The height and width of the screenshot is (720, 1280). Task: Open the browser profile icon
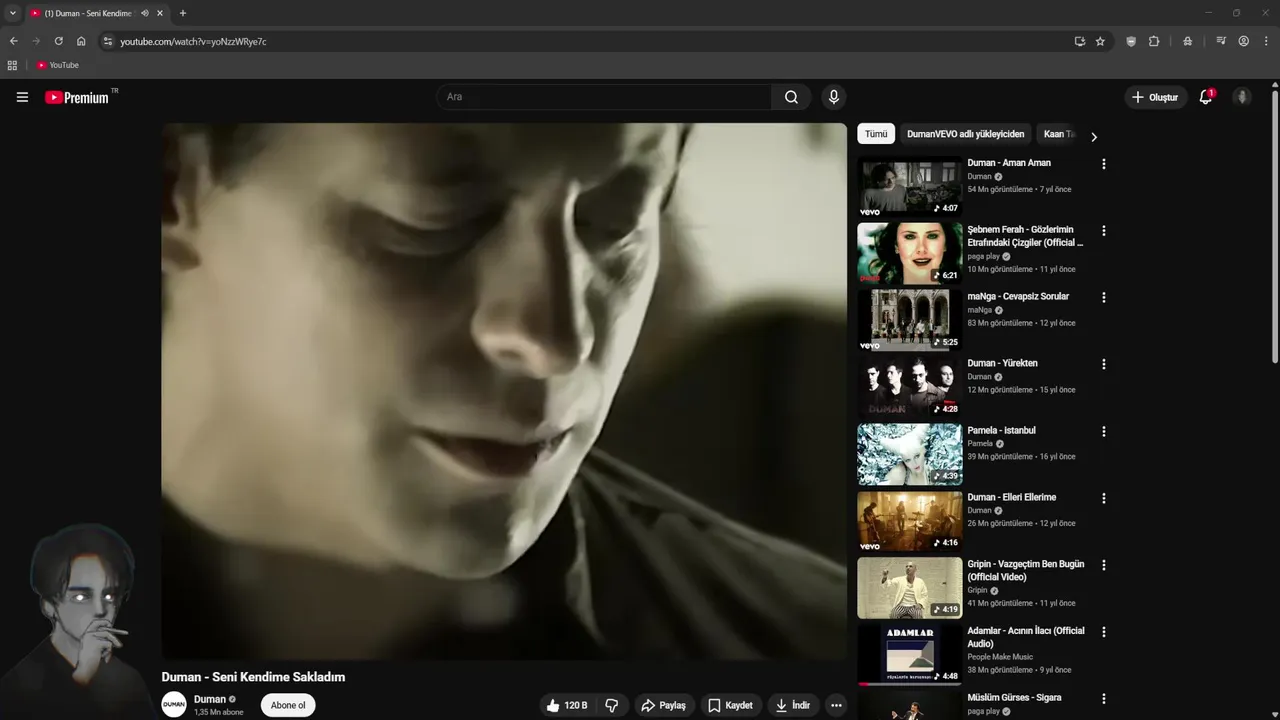coord(1244,41)
